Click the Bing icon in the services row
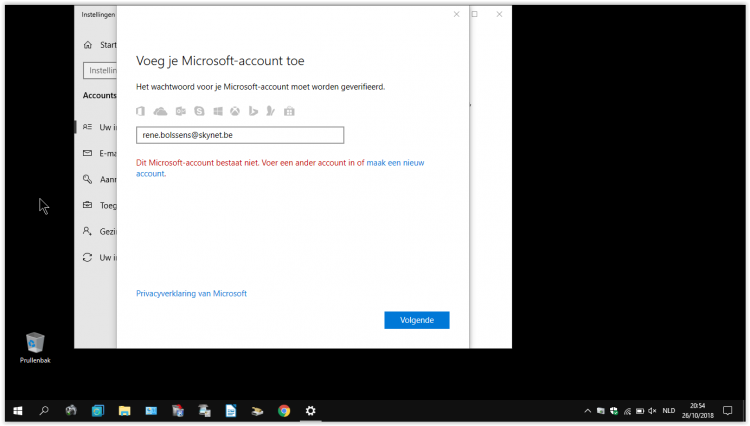 pyautogui.click(x=253, y=111)
